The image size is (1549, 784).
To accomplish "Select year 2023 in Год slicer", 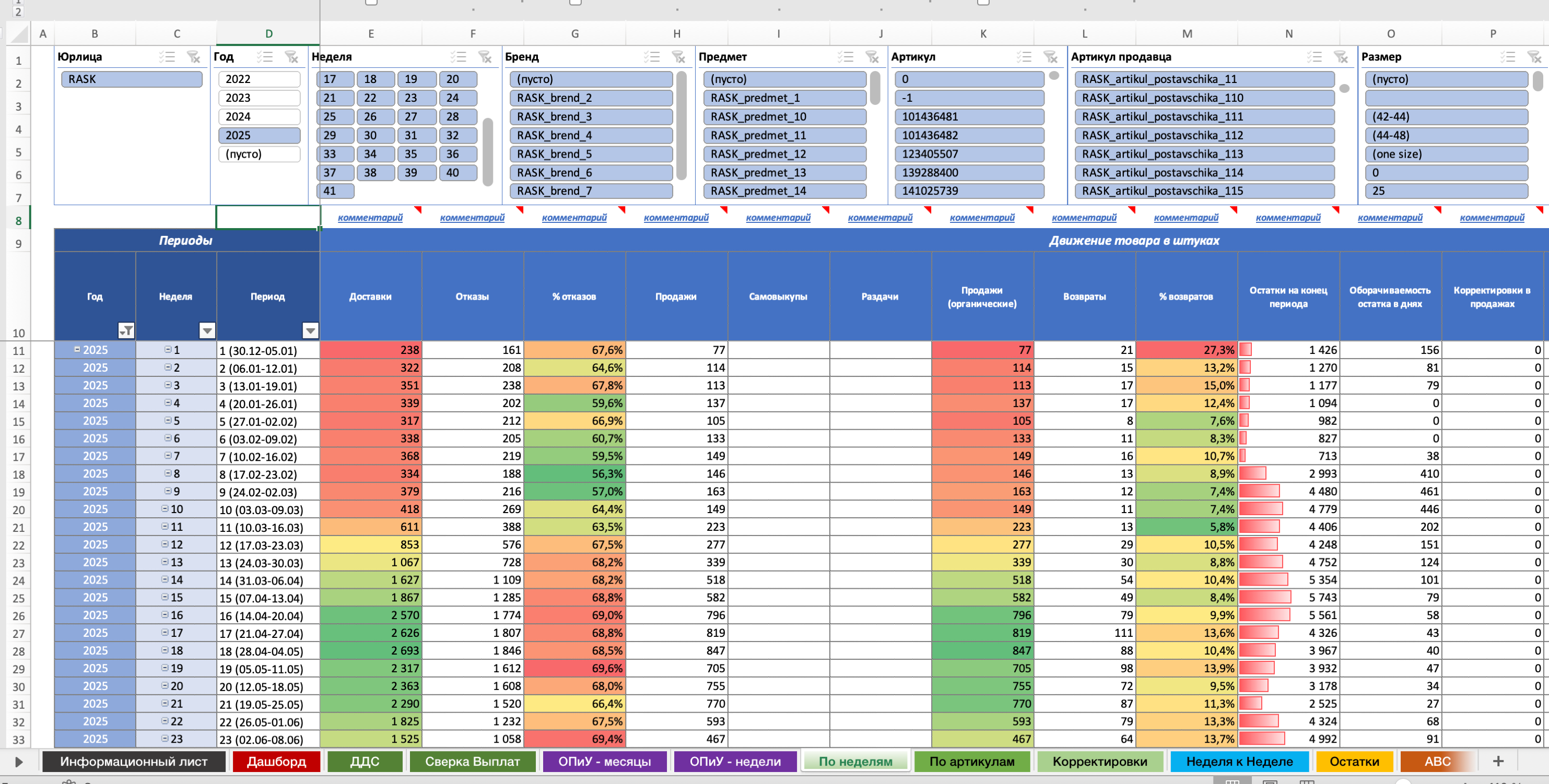I will [259, 97].
